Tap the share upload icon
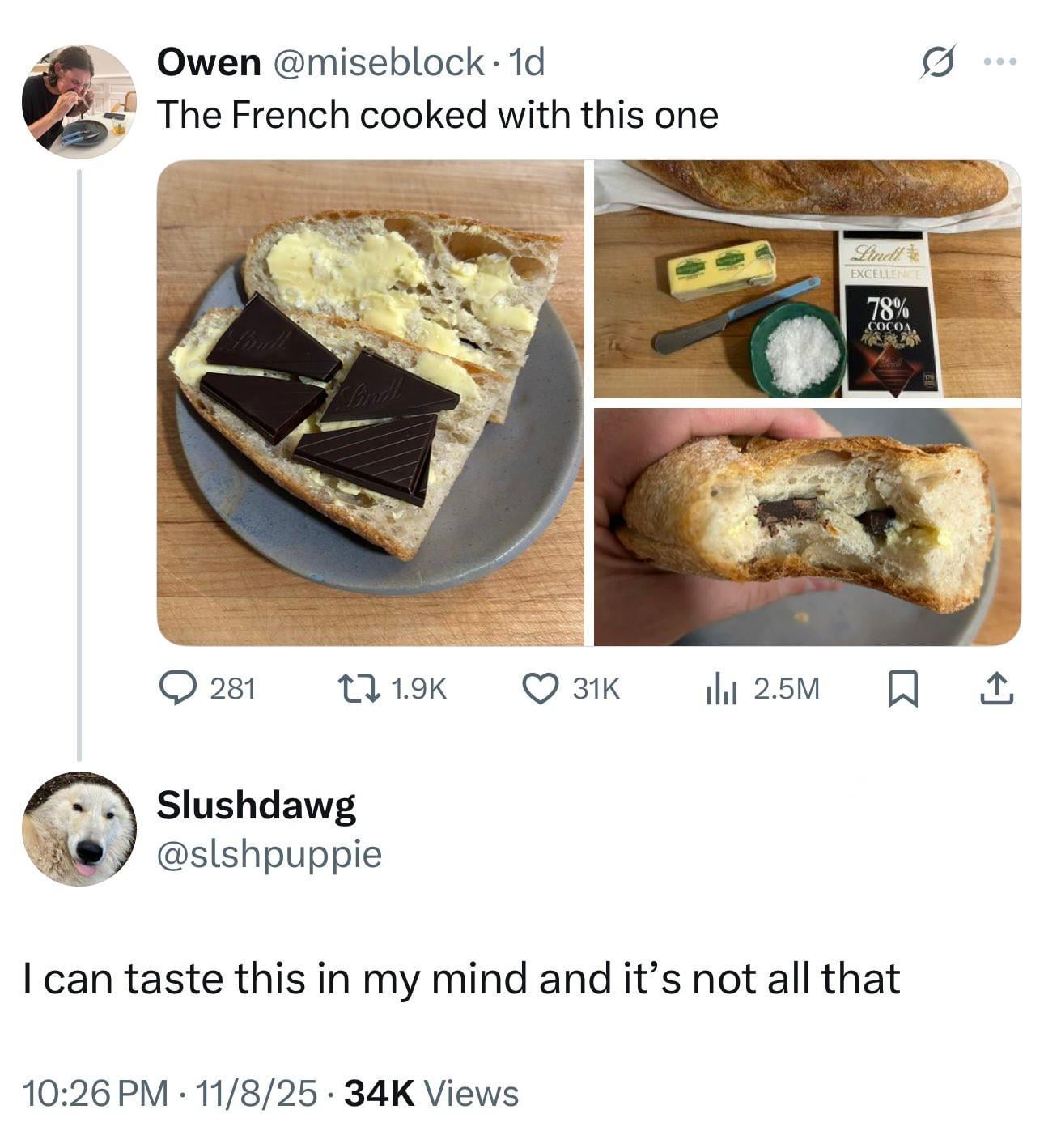Screen dimensions: 1044x1148 point(995,689)
